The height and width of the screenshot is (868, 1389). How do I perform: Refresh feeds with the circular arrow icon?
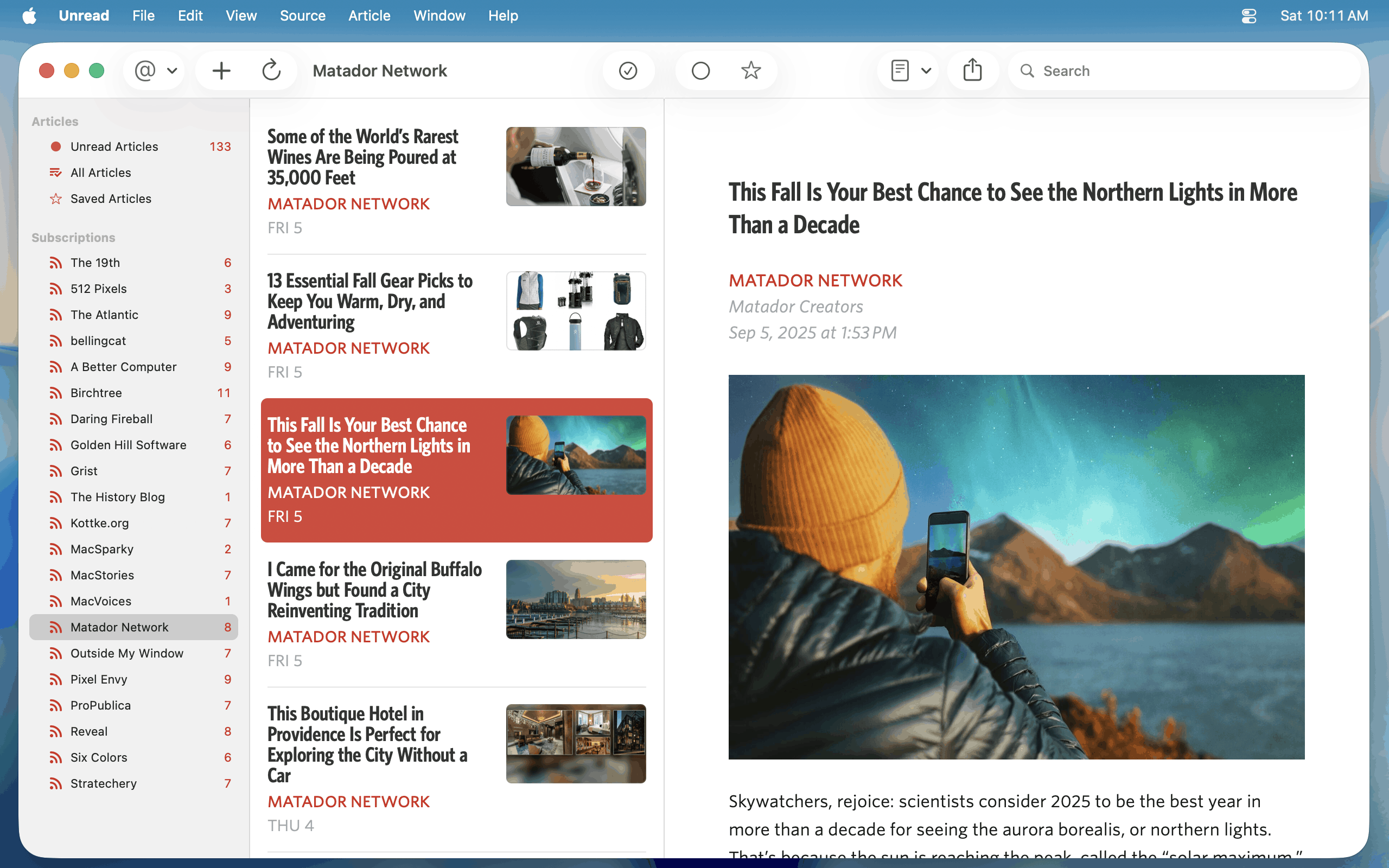271,71
